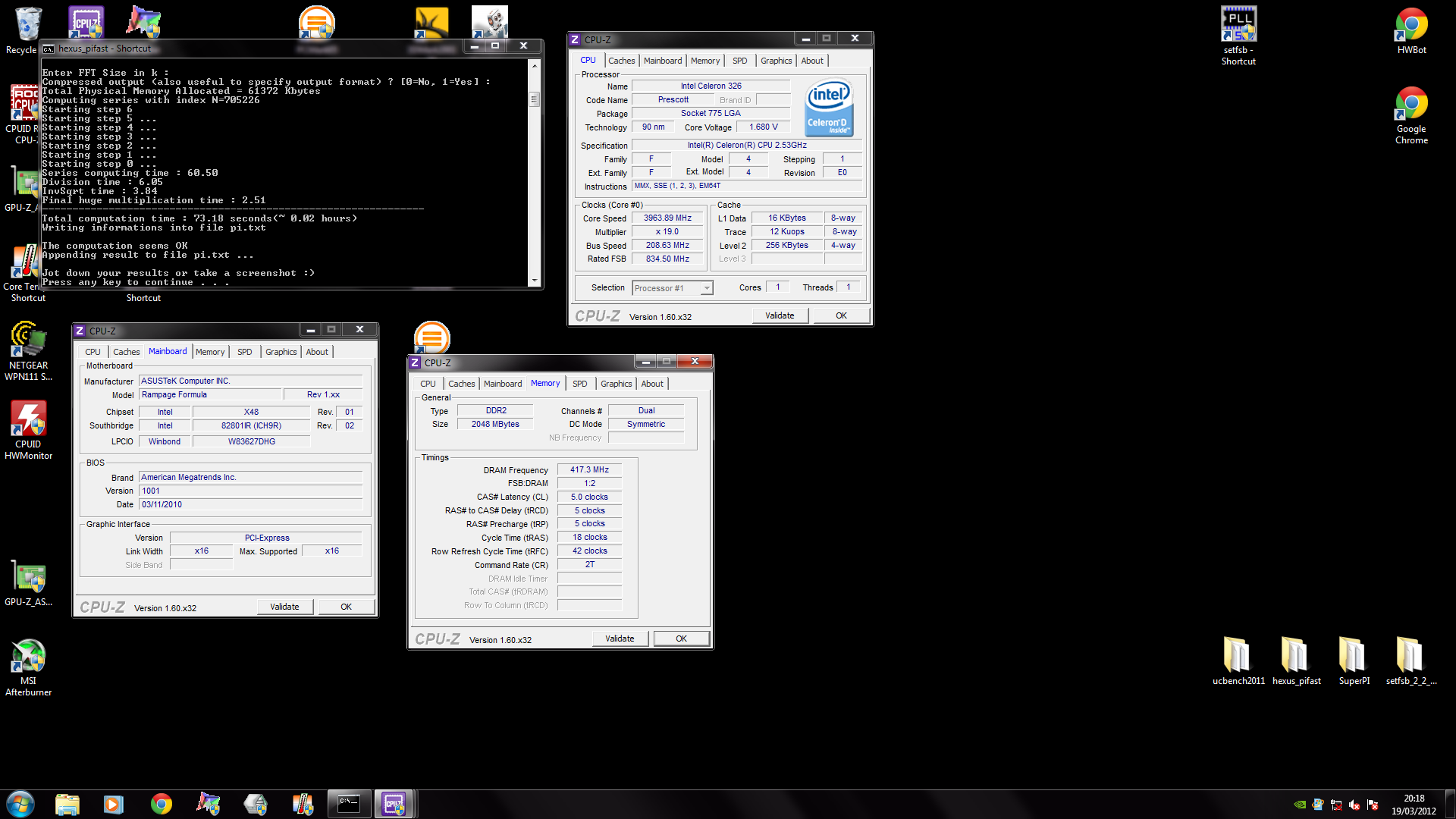Select Caches tab in Mainboard CPU-Z window

click(126, 352)
